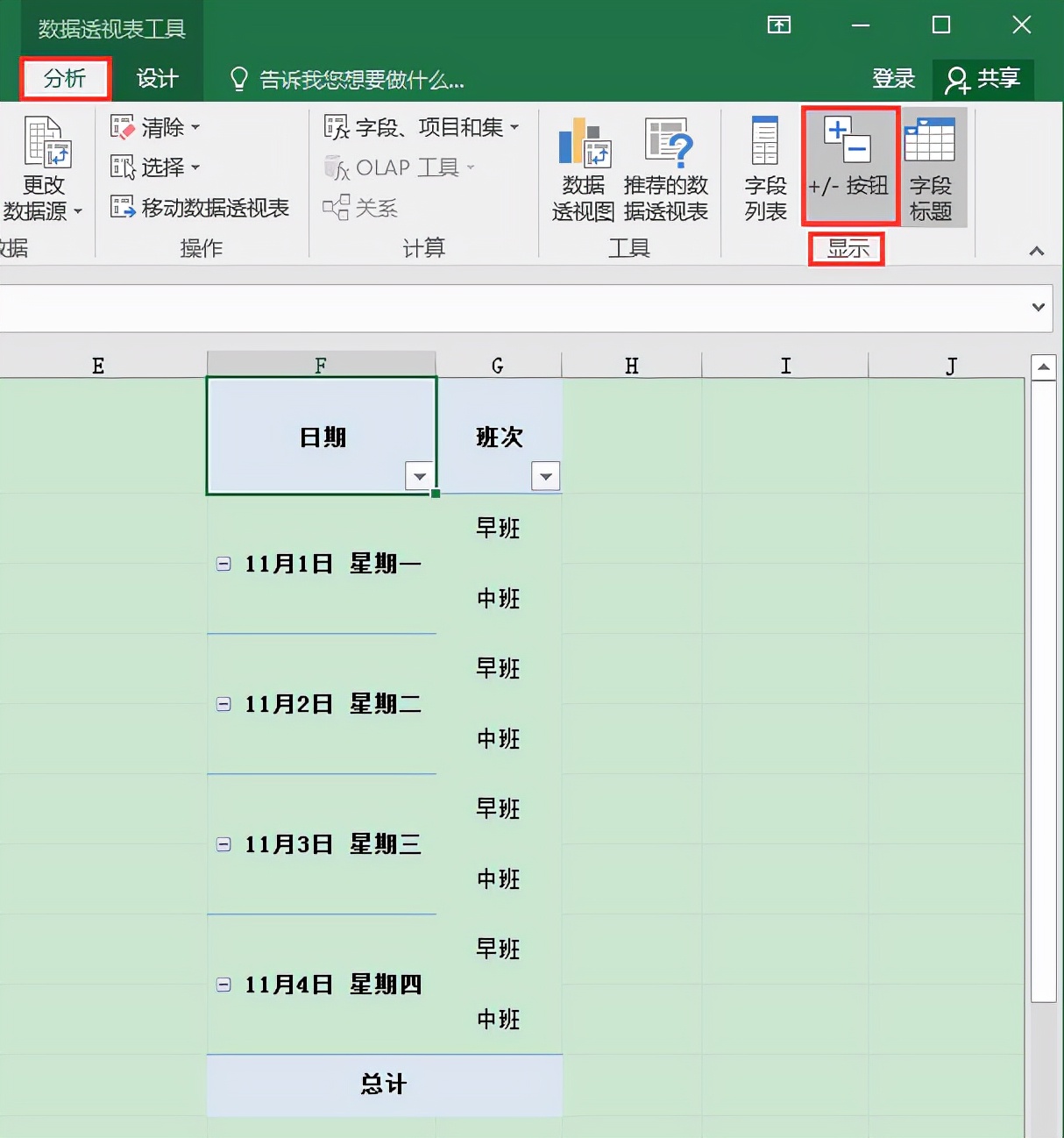Open the 日期 field filter dropdown
The width and height of the screenshot is (1064, 1138).
420,476
